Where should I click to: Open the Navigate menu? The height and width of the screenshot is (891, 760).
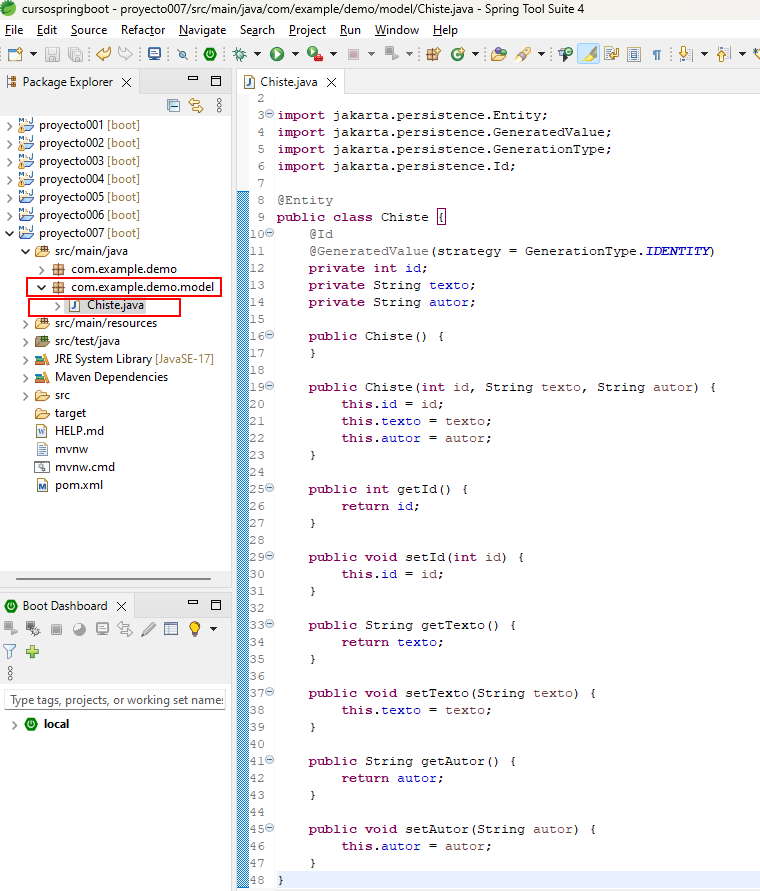[202, 30]
